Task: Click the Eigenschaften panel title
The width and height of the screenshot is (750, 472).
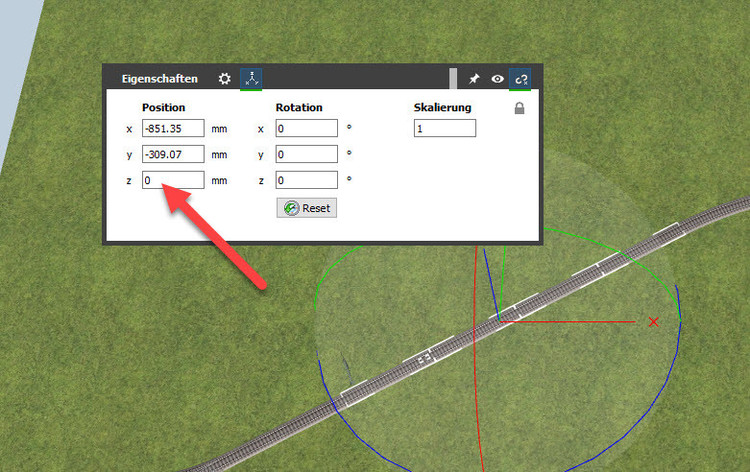Action: point(159,79)
